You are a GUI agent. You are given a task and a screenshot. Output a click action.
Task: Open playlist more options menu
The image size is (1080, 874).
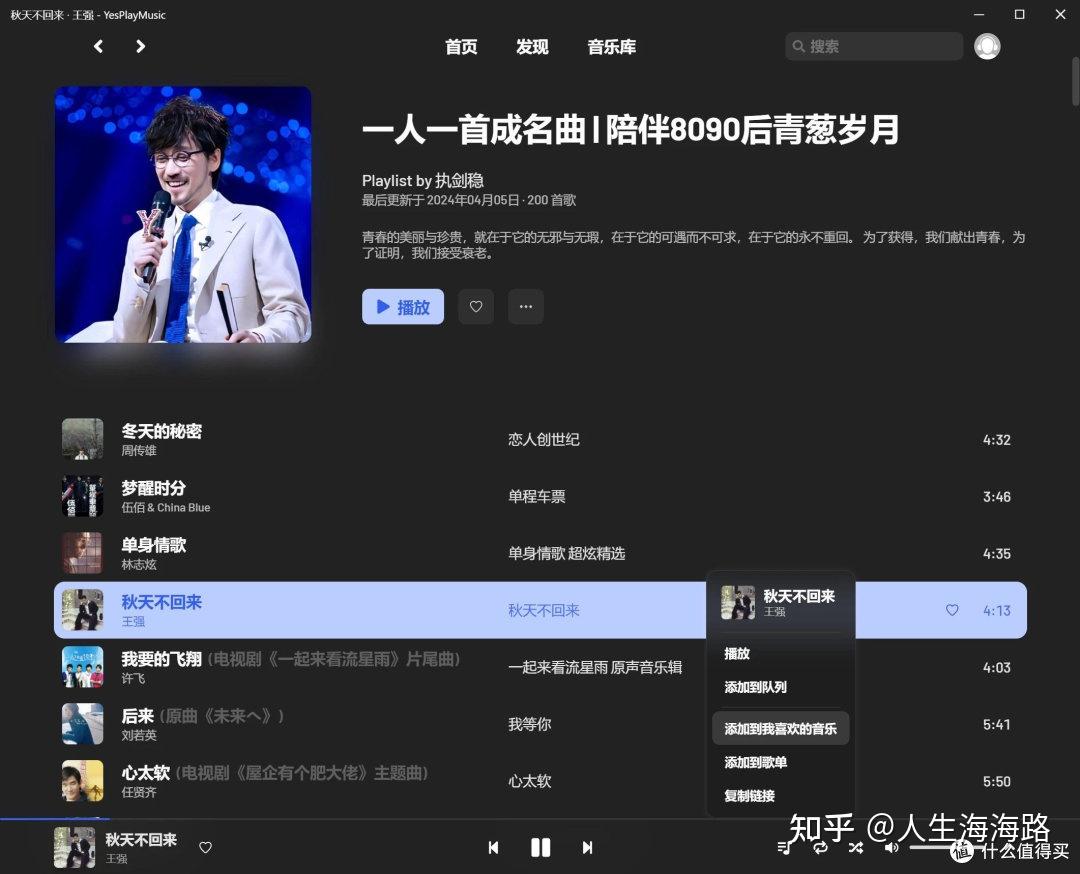coord(526,307)
